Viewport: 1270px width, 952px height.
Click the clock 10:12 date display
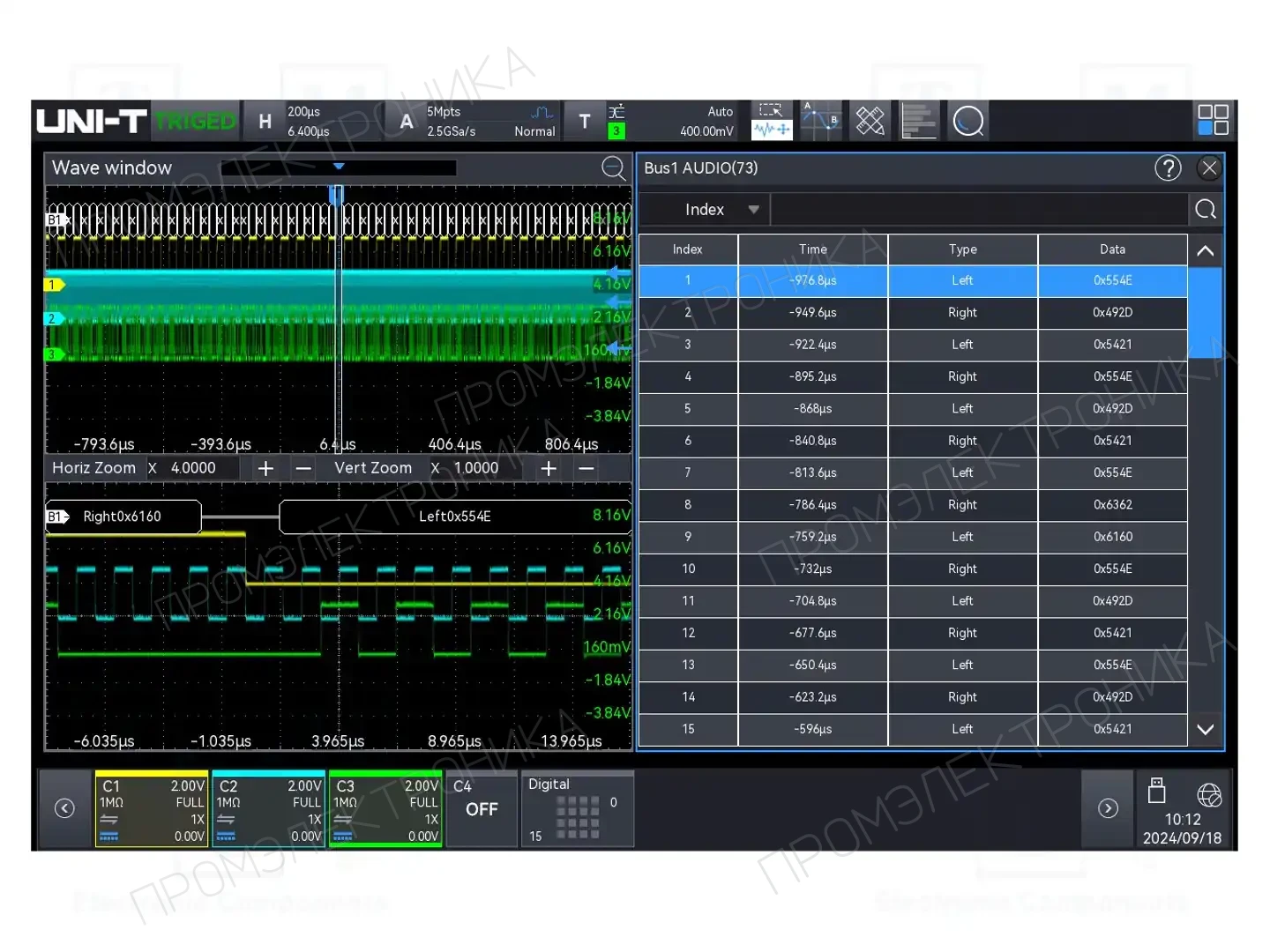pyautogui.click(x=1182, y=829)
